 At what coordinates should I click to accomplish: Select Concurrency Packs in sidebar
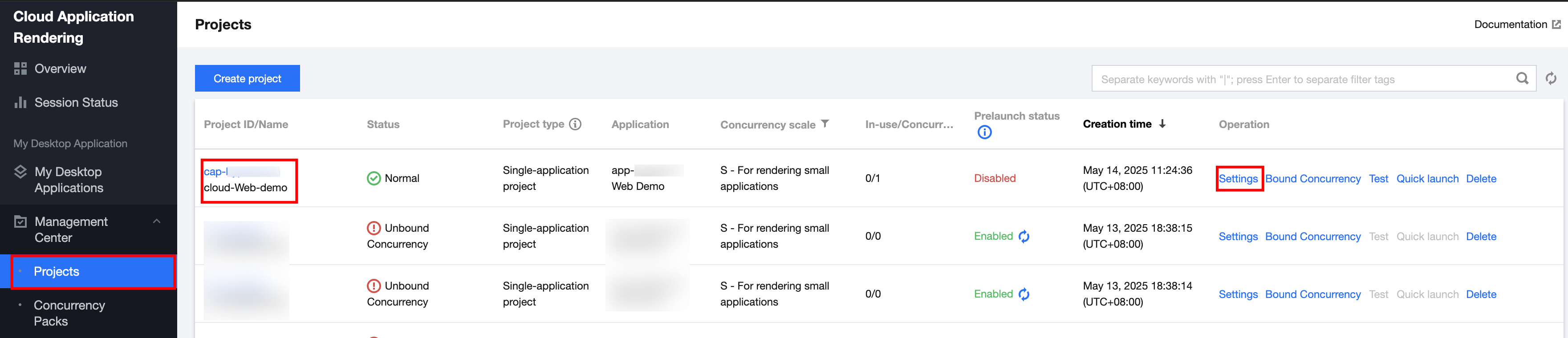[x=69, y=313]
